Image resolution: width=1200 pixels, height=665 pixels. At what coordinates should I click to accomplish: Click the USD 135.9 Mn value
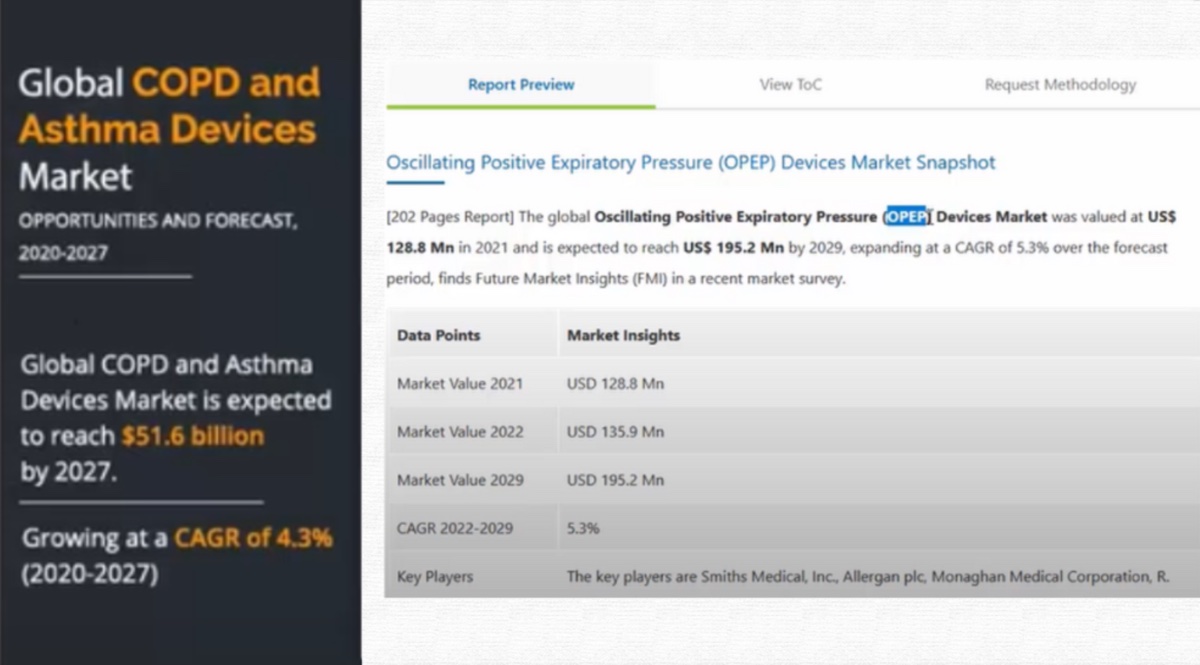coord(615,432)
